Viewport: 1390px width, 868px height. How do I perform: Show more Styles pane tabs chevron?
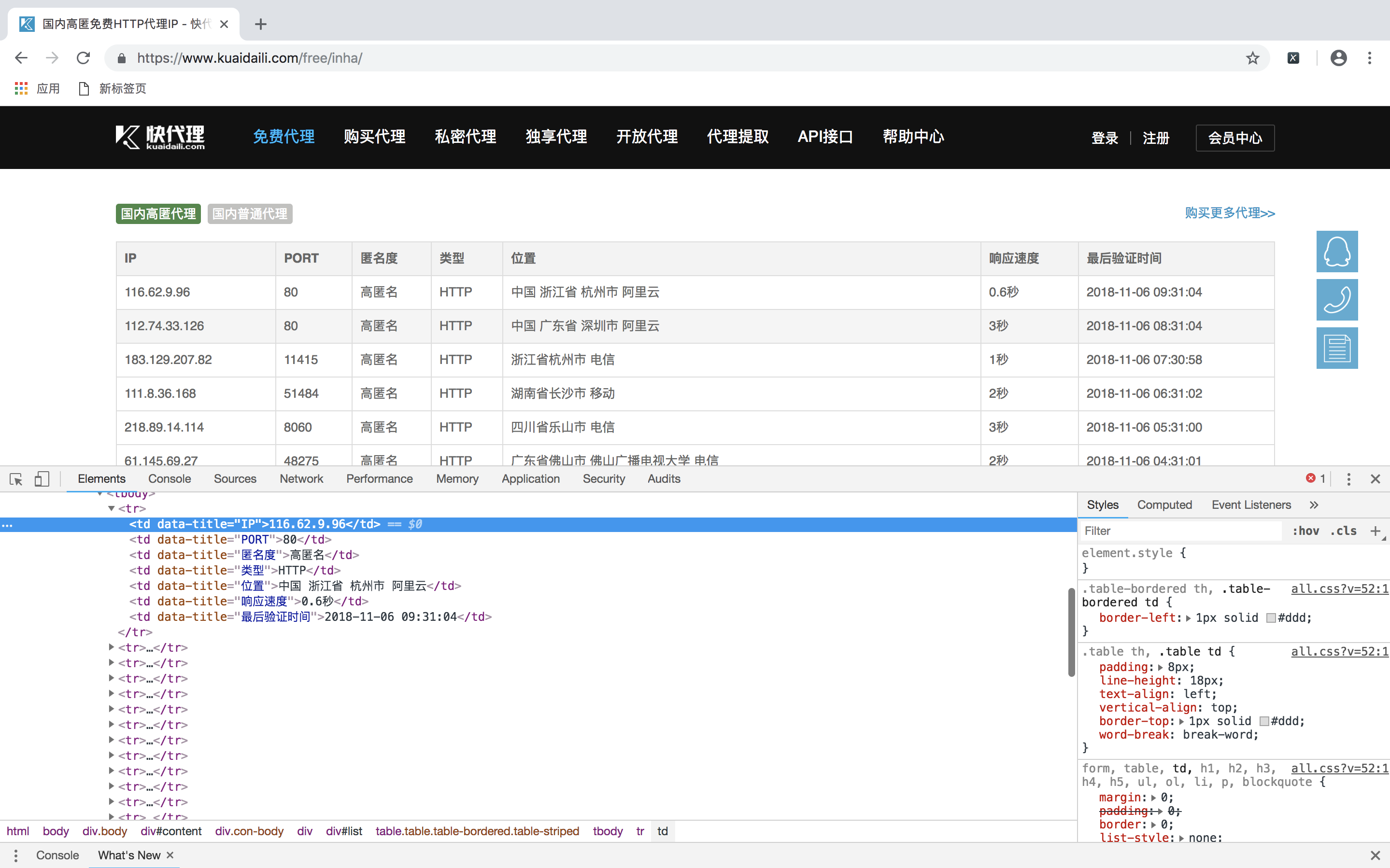[1314, 505]
